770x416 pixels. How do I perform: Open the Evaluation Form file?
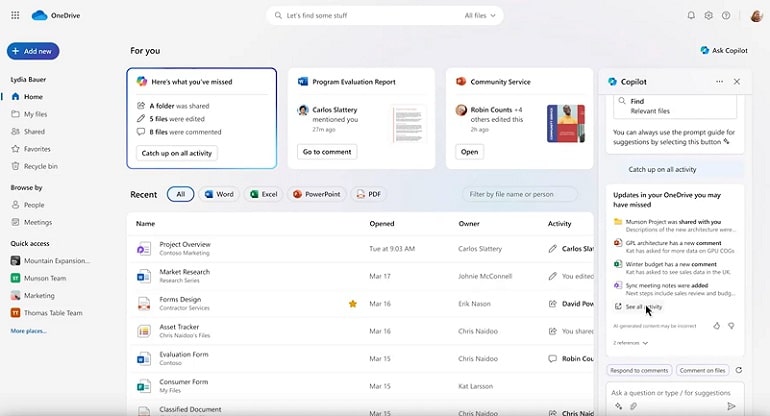184,354
